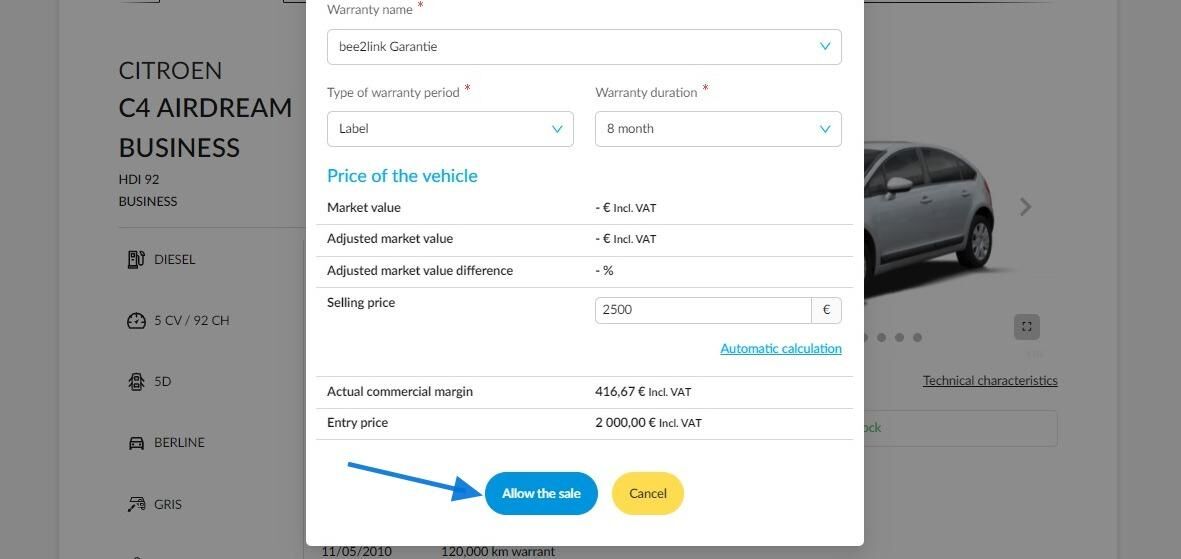The height and width of the screenshot is (559, 1181).
Task: Open the Warranty name dropdown
Action: click(x=584, y=47)
